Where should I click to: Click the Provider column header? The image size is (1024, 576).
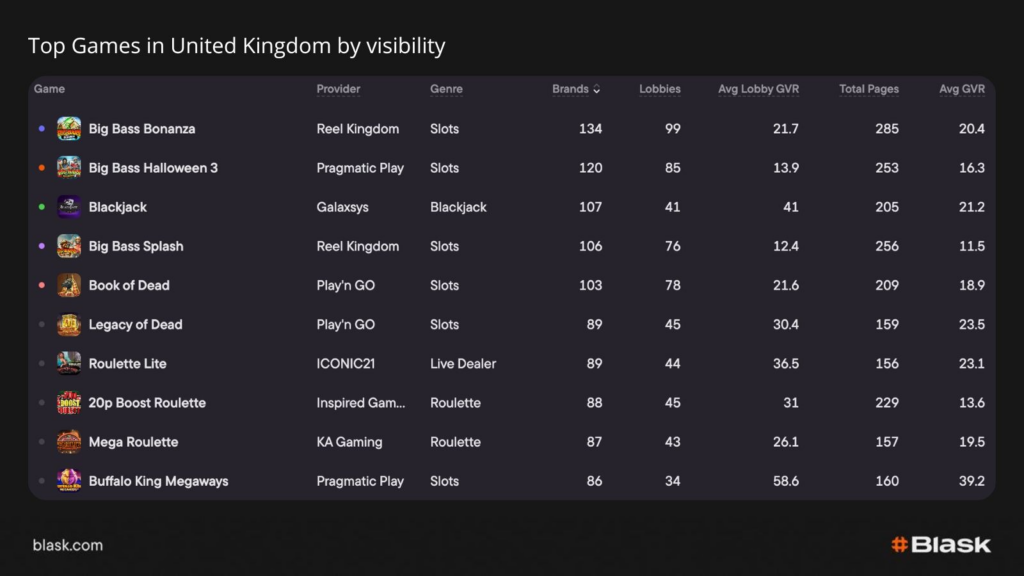point(338,89)
